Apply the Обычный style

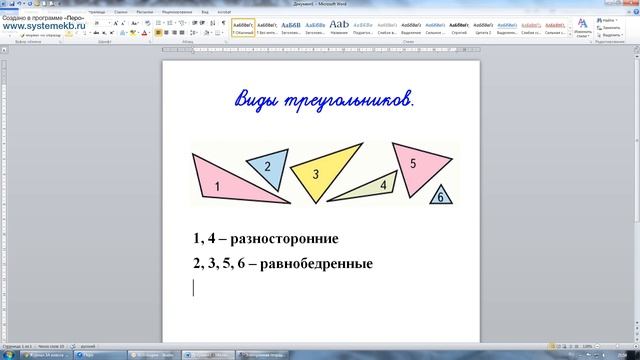click(x=243, y=28)
